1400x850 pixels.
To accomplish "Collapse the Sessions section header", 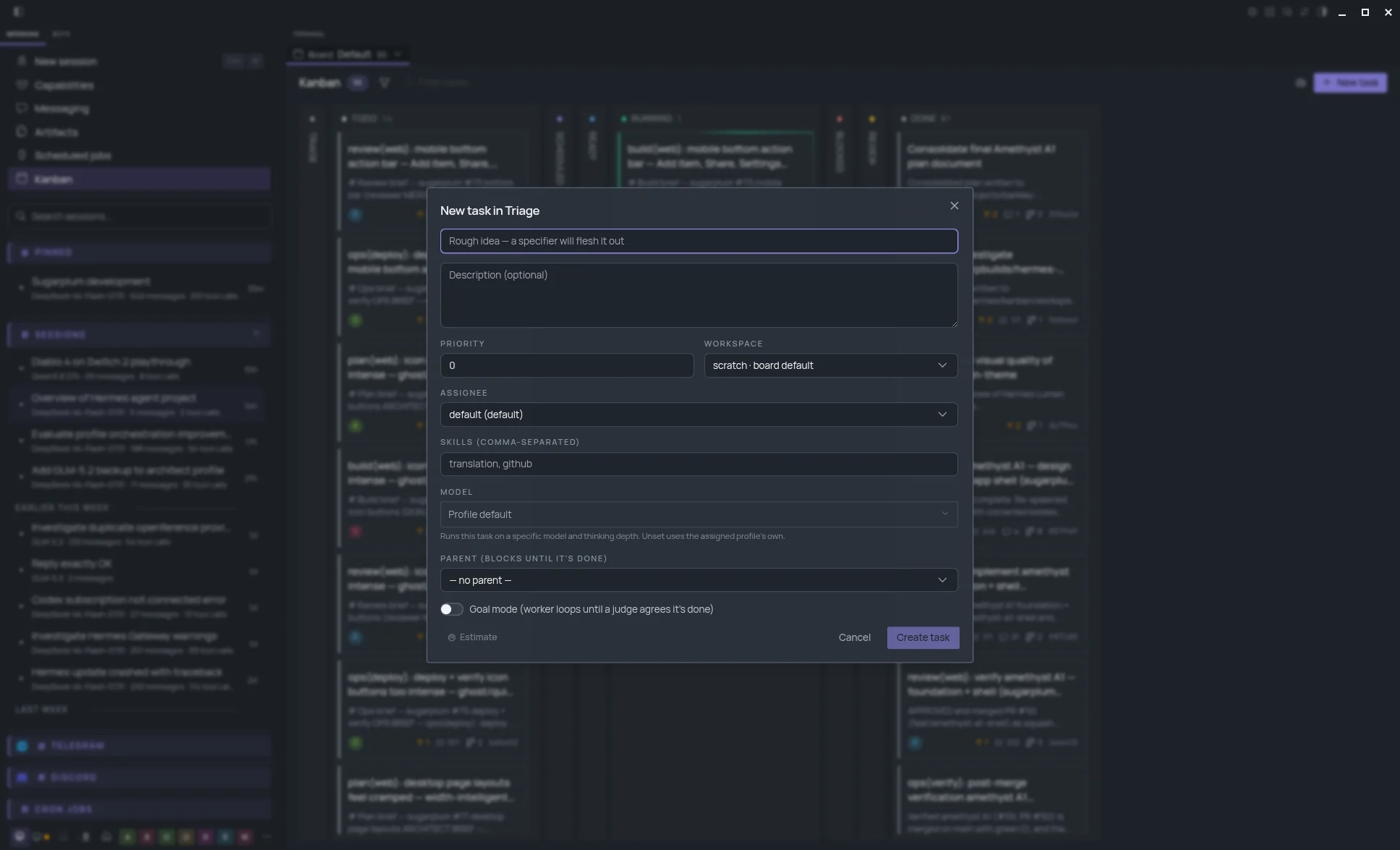I will (139, 335).
